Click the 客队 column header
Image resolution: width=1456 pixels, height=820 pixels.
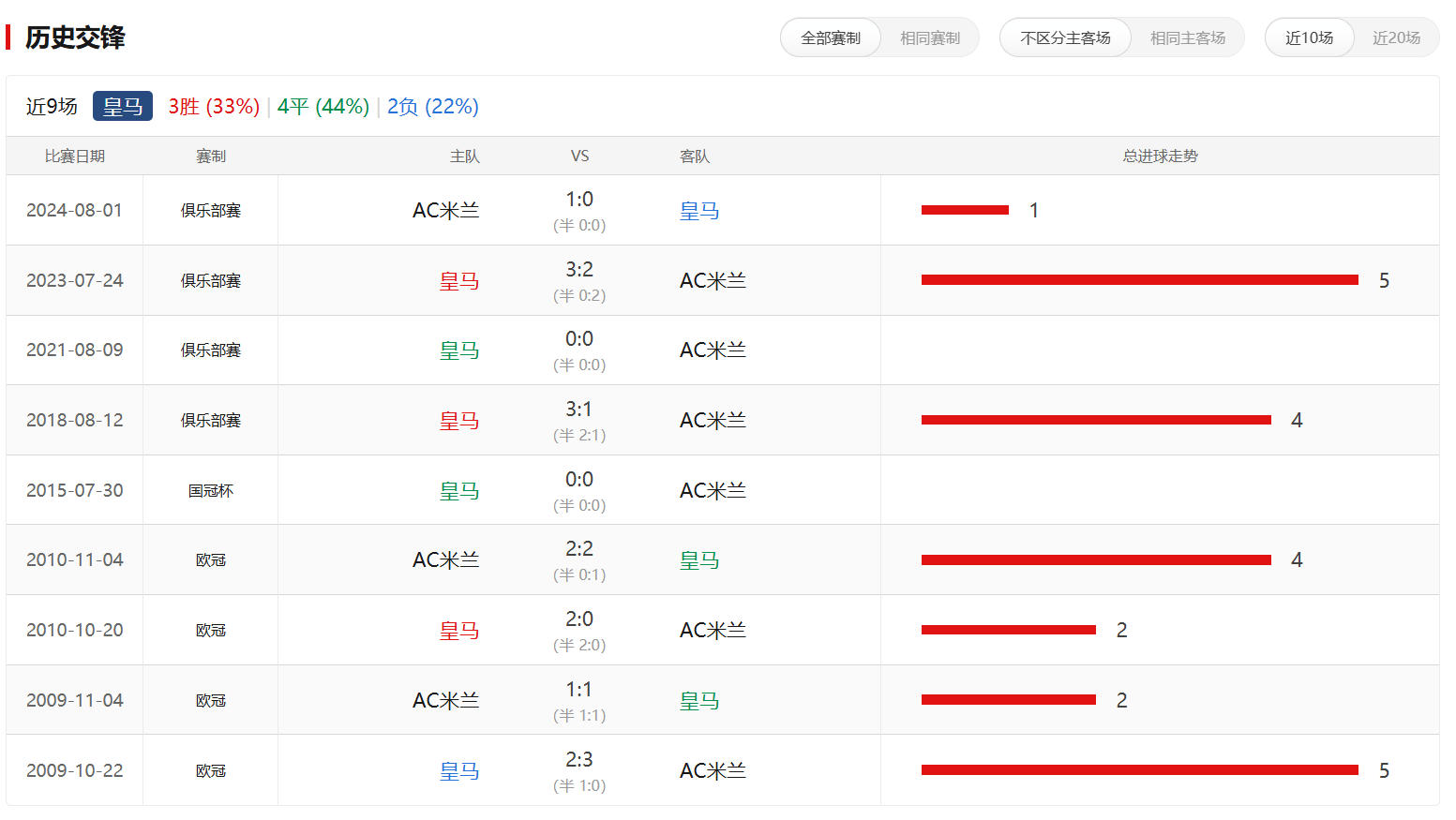click(695, 156)
